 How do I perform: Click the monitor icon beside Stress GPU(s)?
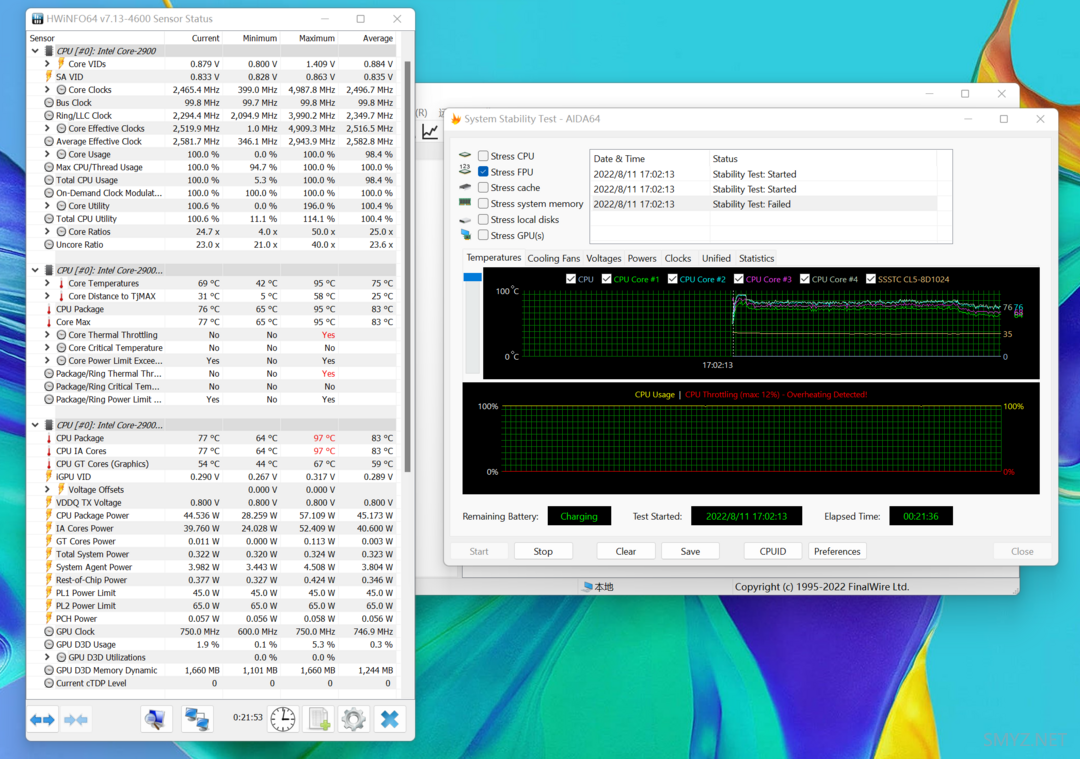click(x=466, y=235)
